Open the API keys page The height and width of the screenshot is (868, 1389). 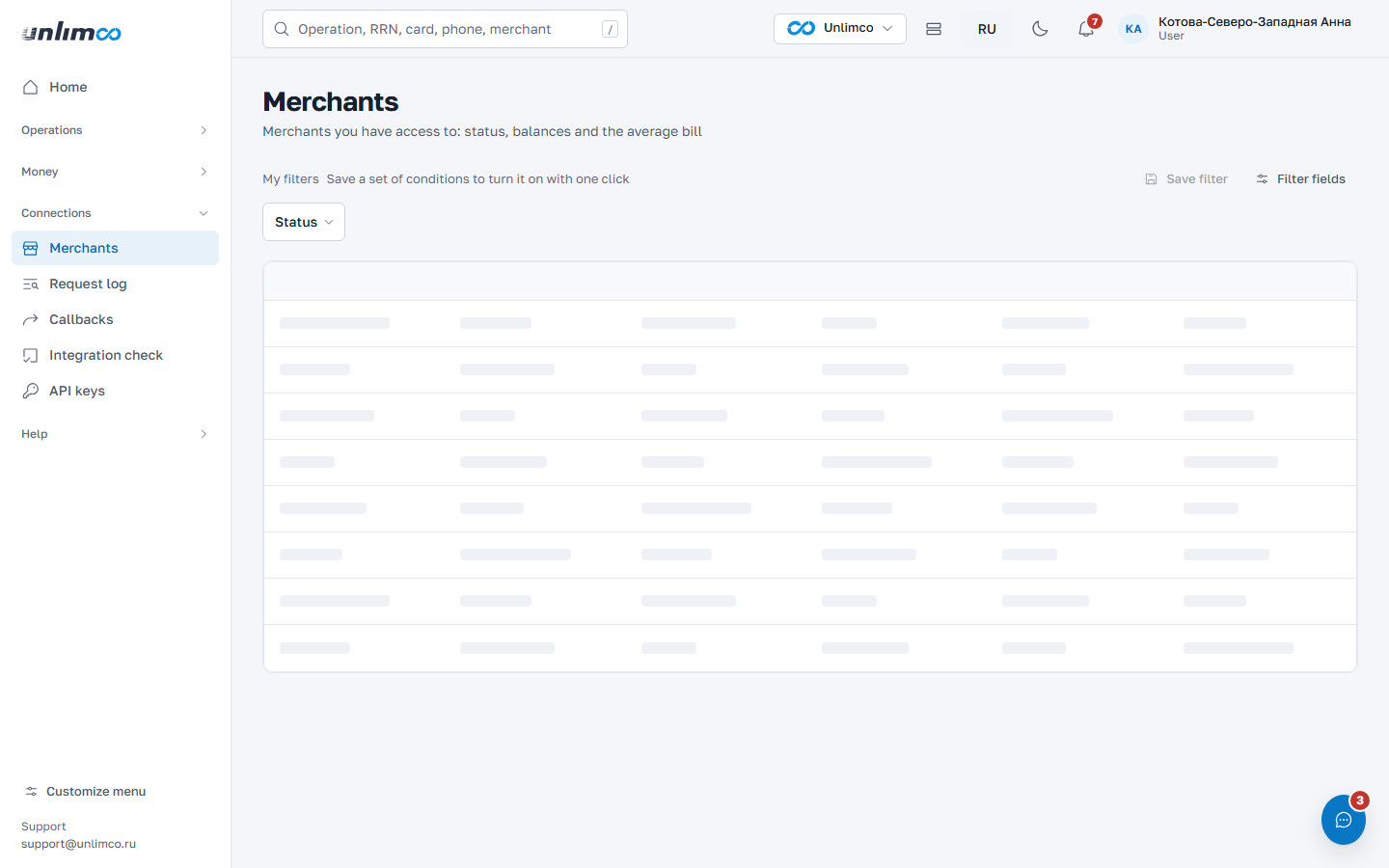(115, 391)
